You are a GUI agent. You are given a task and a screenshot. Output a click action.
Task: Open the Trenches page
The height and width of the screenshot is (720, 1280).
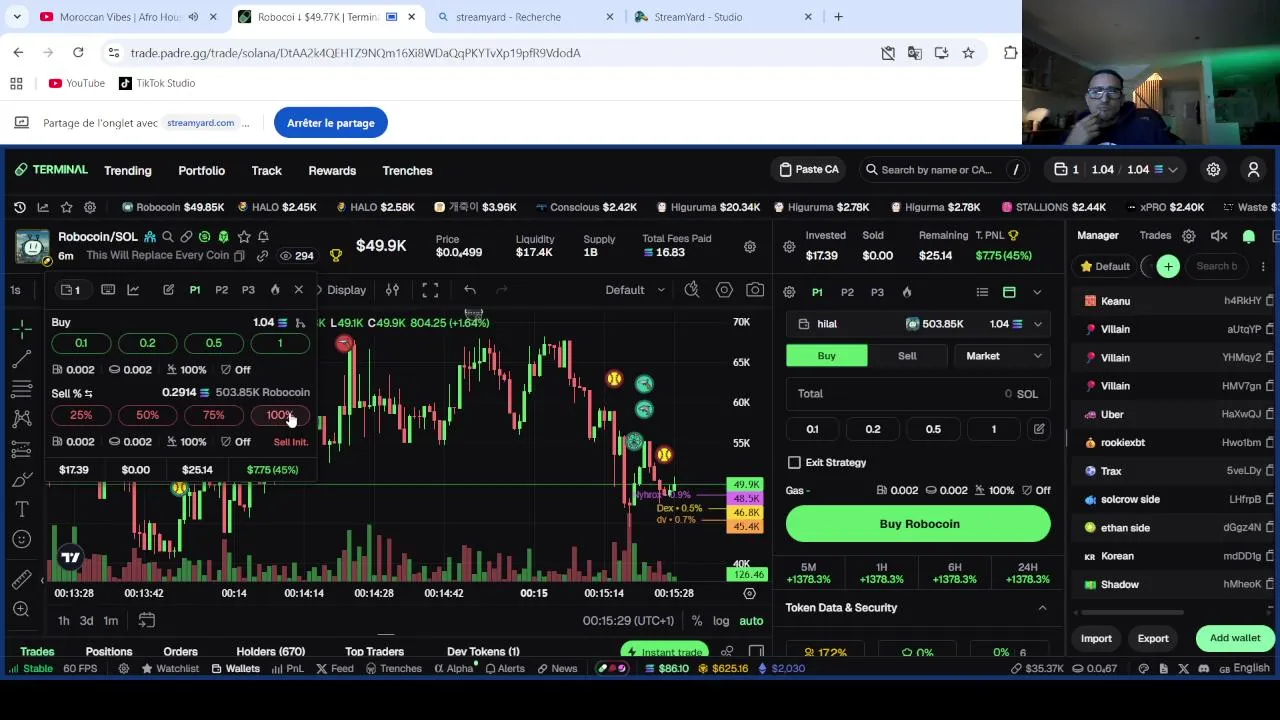[407, 170]
